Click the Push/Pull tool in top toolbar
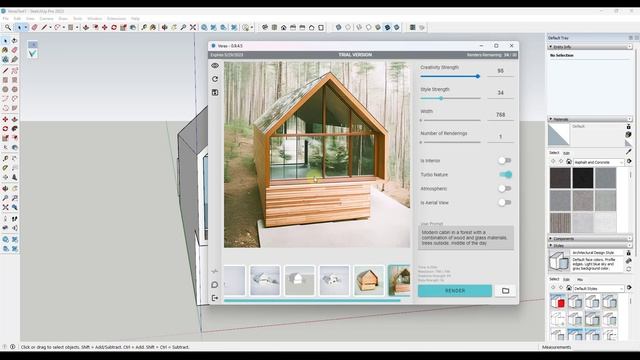 [x=86, y=27]
